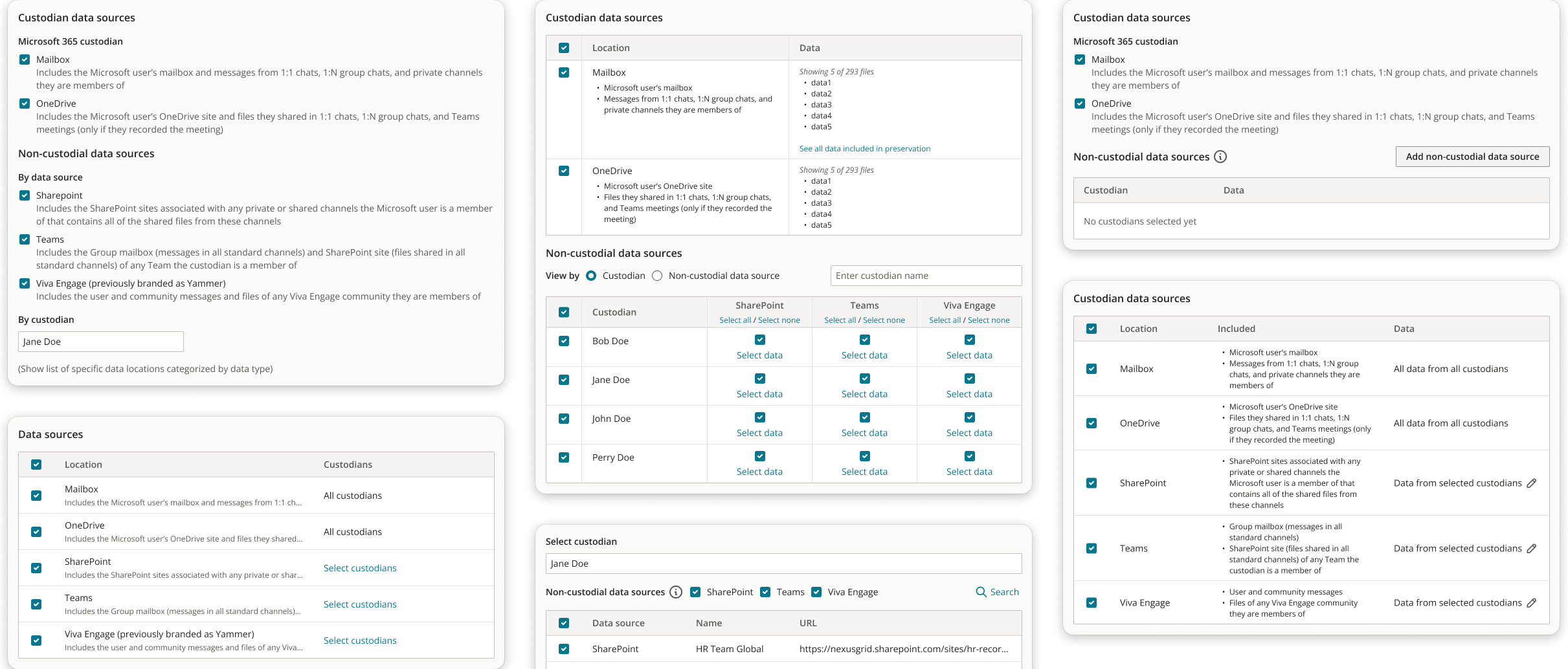This screenshot has height=669, width=1568.
Task: Click the edit pencil for Teams data selection
Action: click(1532, 548)
